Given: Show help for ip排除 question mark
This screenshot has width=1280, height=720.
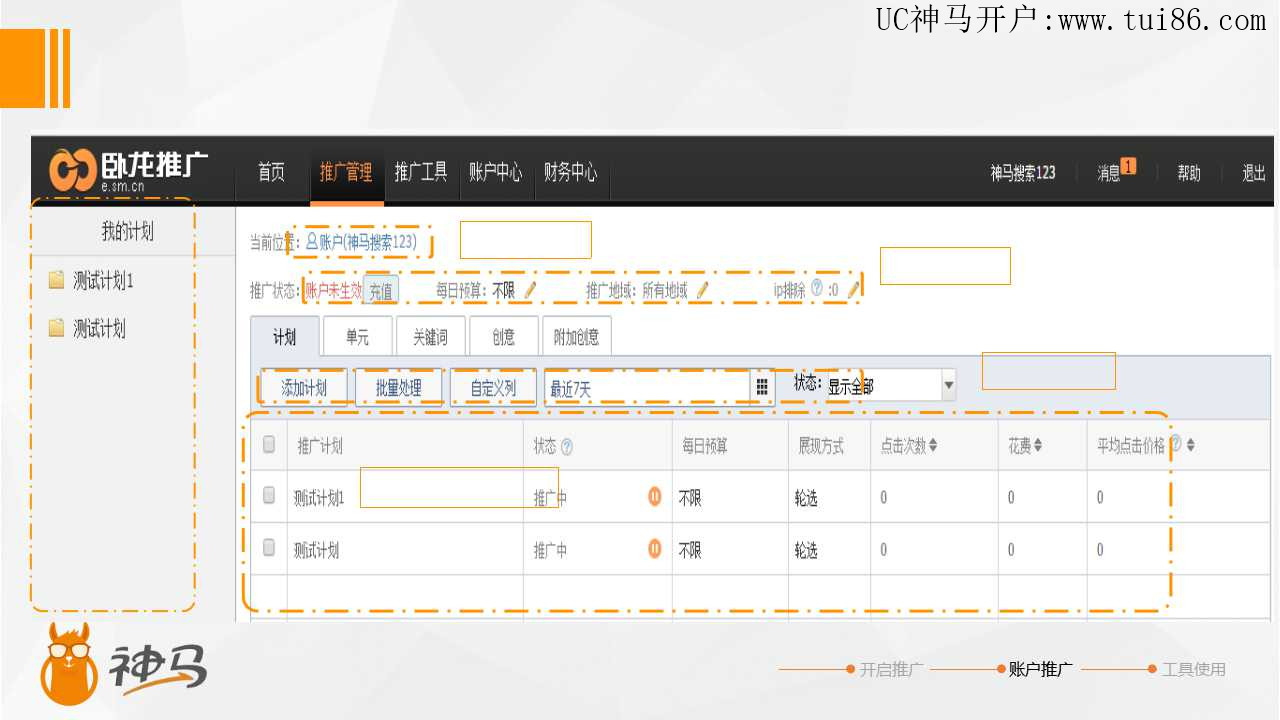Looking at the screenshot, I should click(817, 289).
